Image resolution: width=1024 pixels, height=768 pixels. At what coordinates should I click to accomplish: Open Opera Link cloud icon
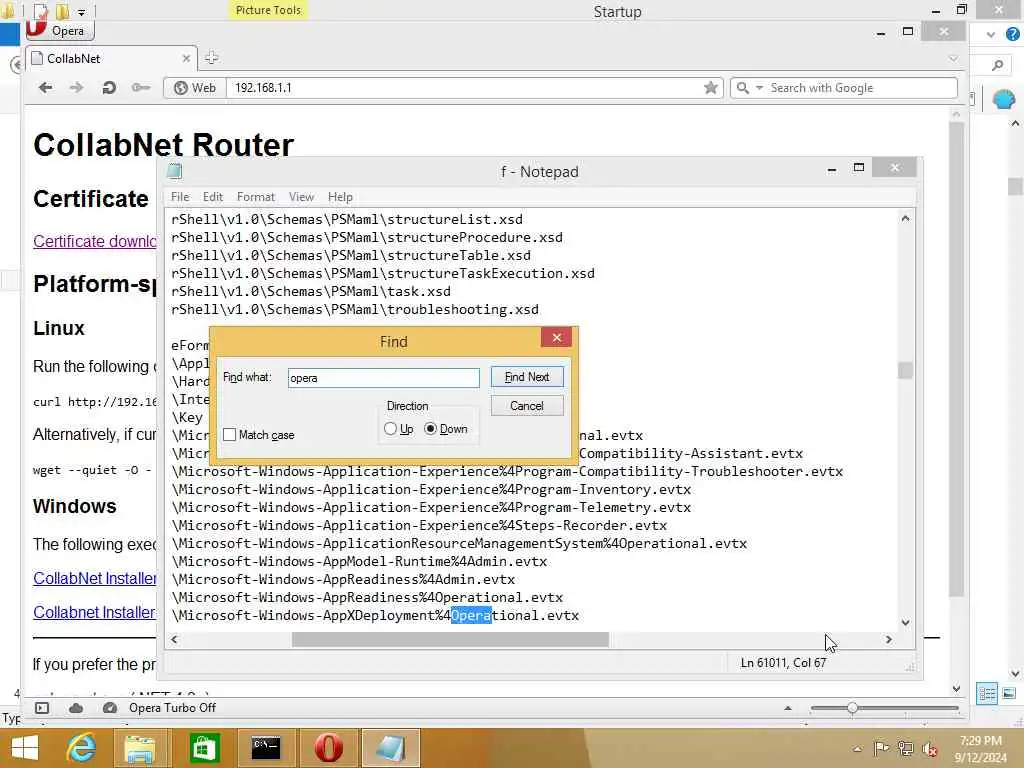click(x=76, y=708)
